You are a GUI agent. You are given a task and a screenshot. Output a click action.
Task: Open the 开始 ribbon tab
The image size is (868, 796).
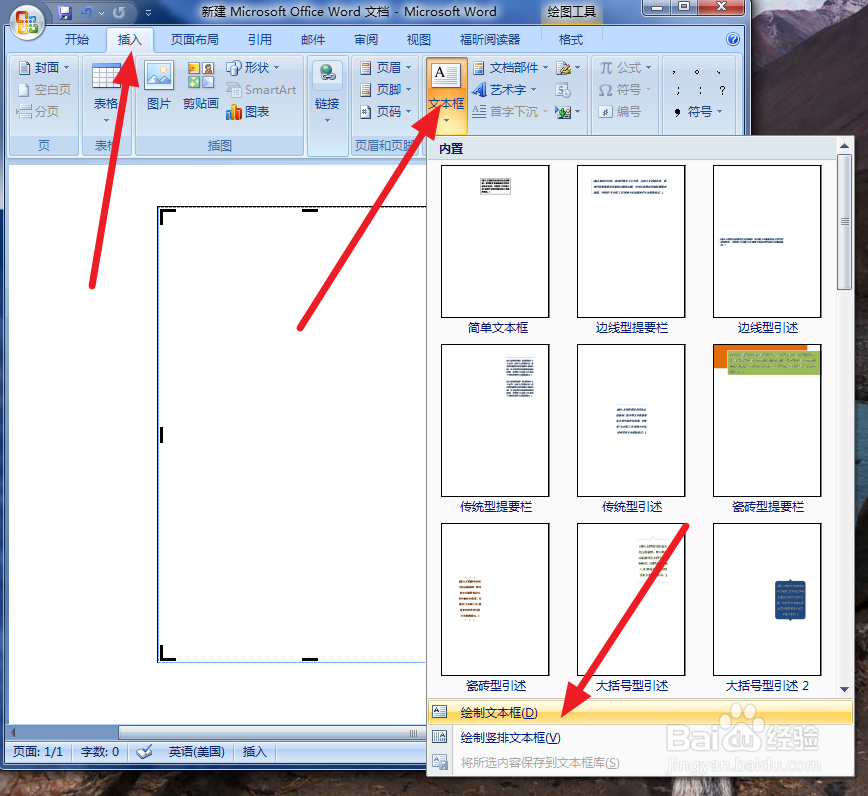[76, 40]
